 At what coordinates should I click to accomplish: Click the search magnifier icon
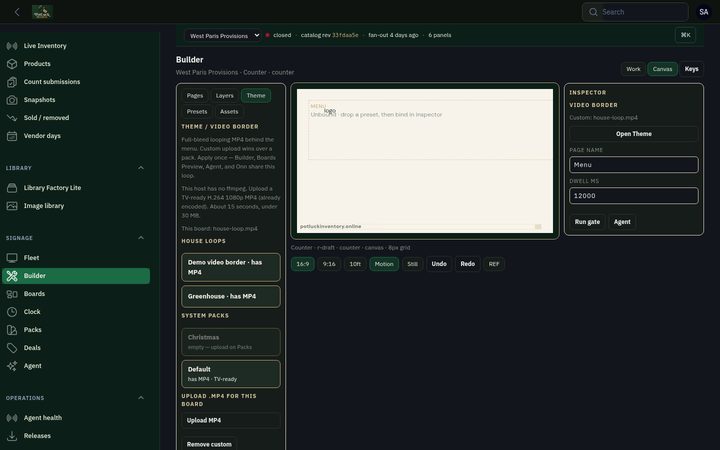coord(593,12)
